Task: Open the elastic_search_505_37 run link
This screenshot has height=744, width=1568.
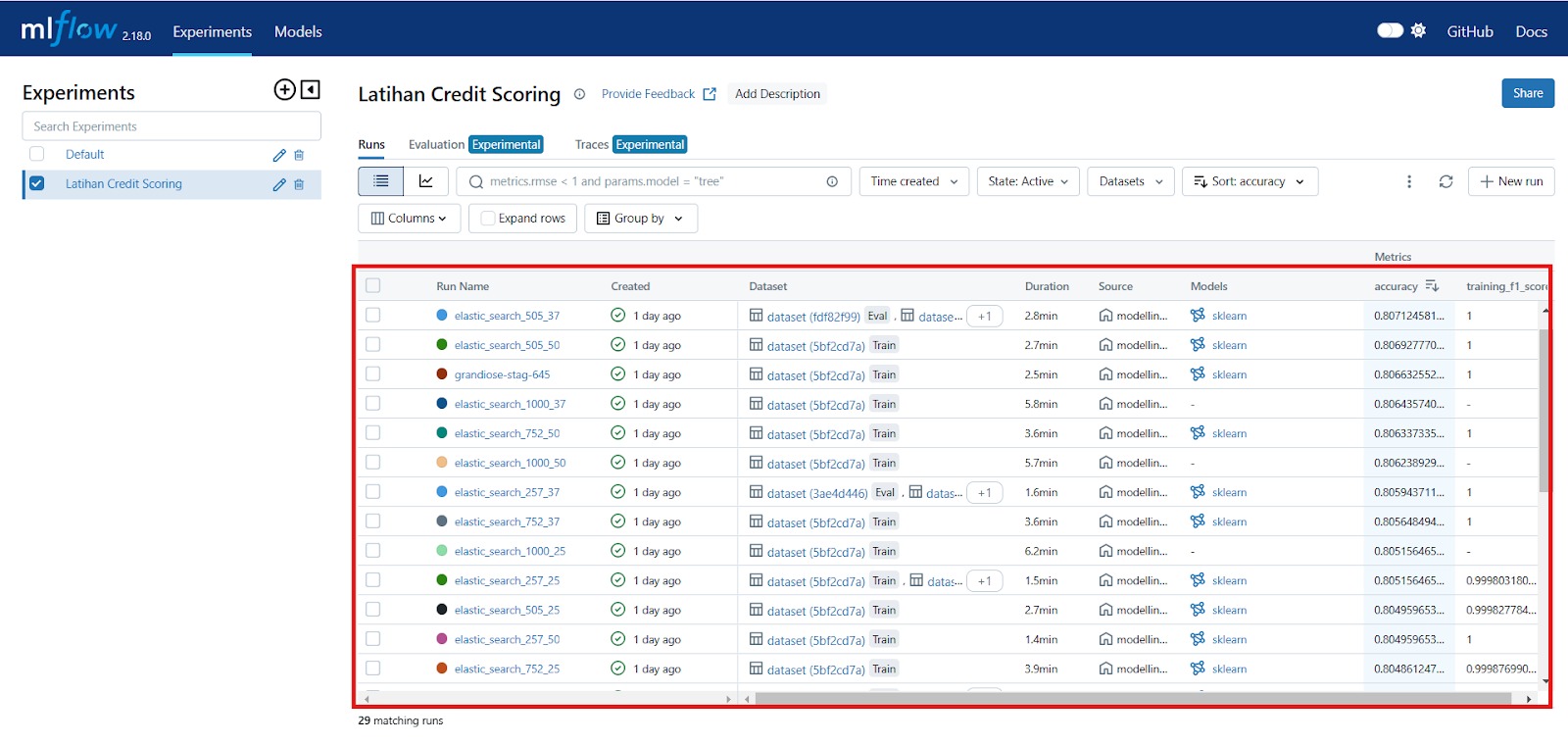Action: (507, 316)
